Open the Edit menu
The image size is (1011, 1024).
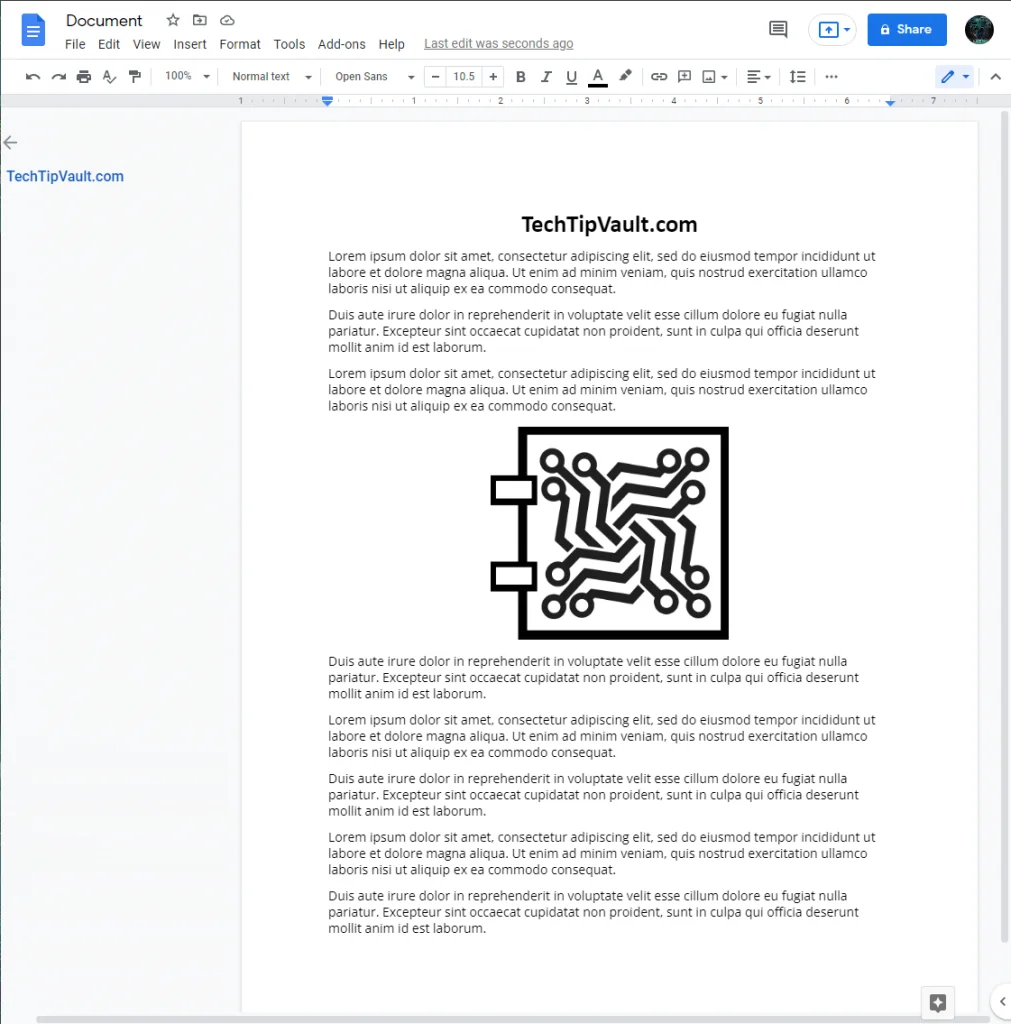coord(108,44)
